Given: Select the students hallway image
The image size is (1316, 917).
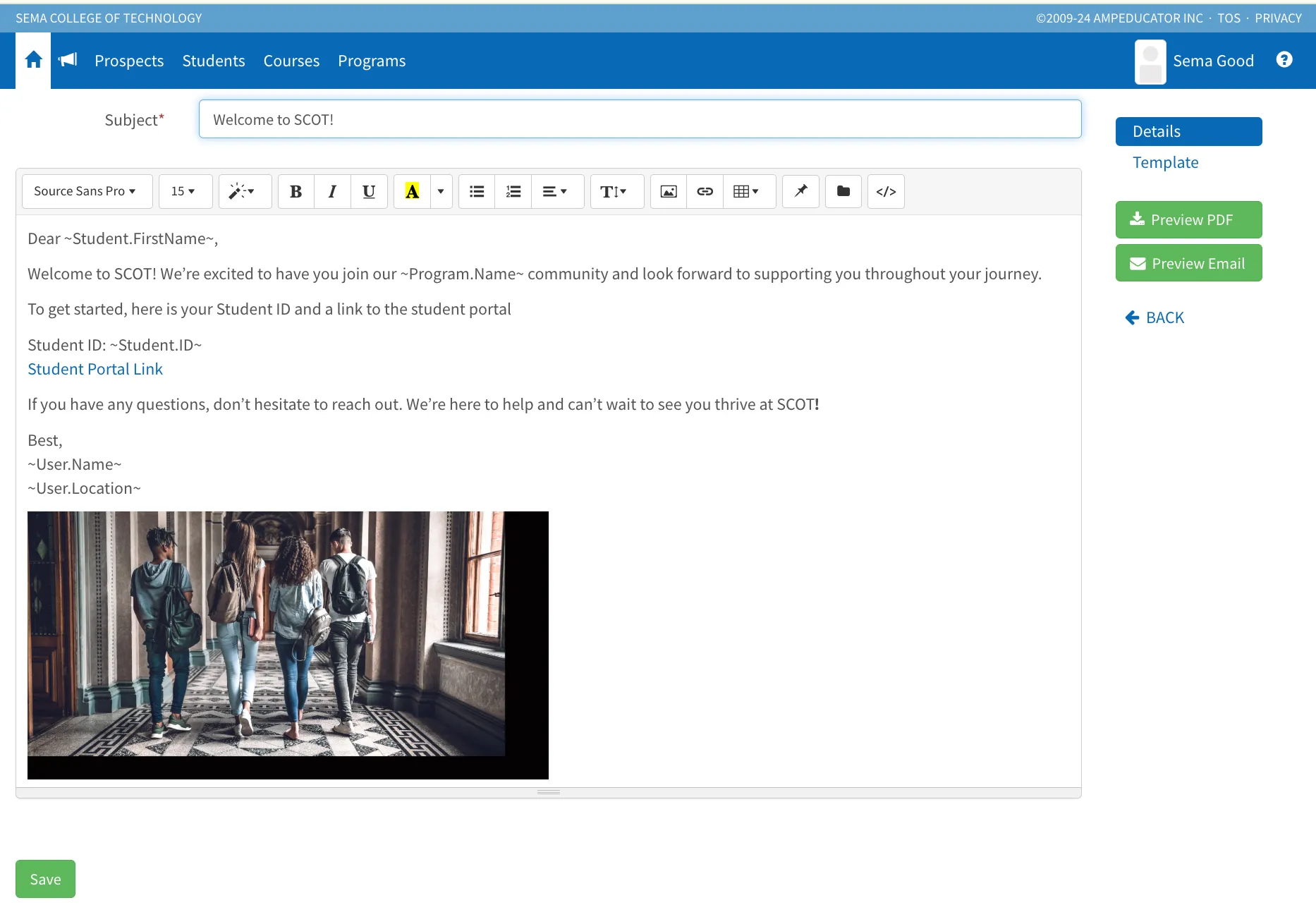Looking at the screenshot, I should [x=288, y=645].
